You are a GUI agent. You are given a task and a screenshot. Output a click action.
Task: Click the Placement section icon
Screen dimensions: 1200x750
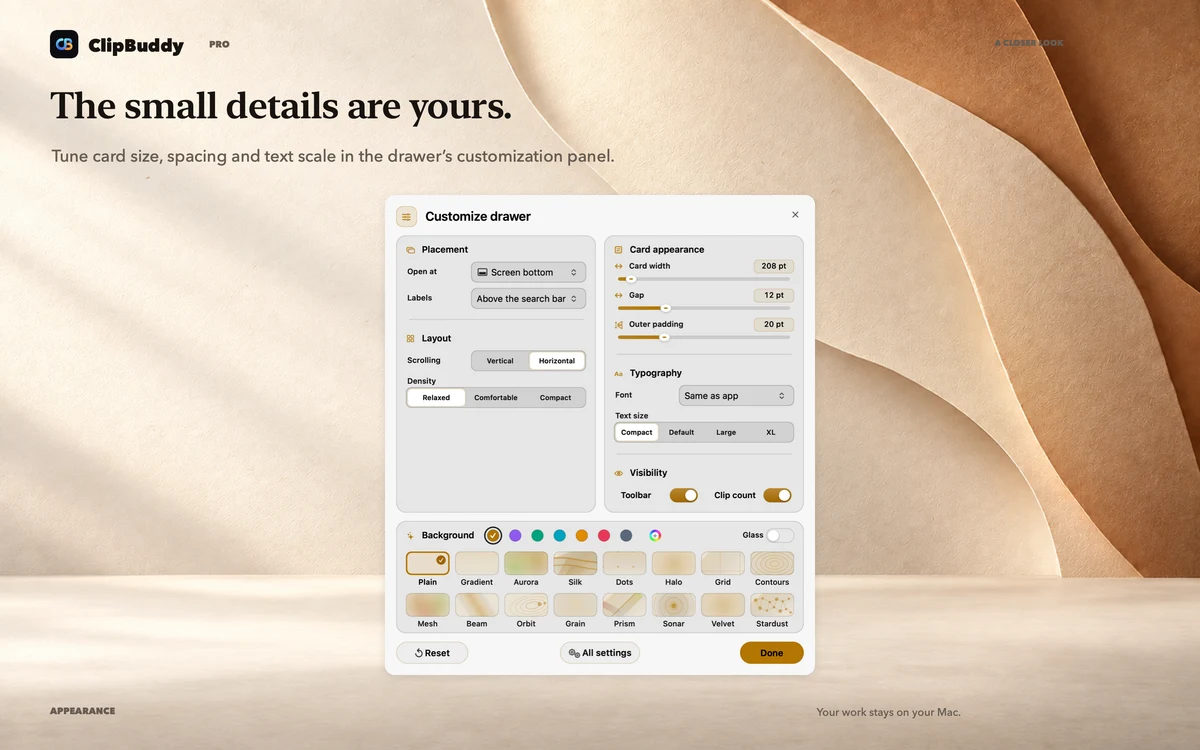click(411, 250)
